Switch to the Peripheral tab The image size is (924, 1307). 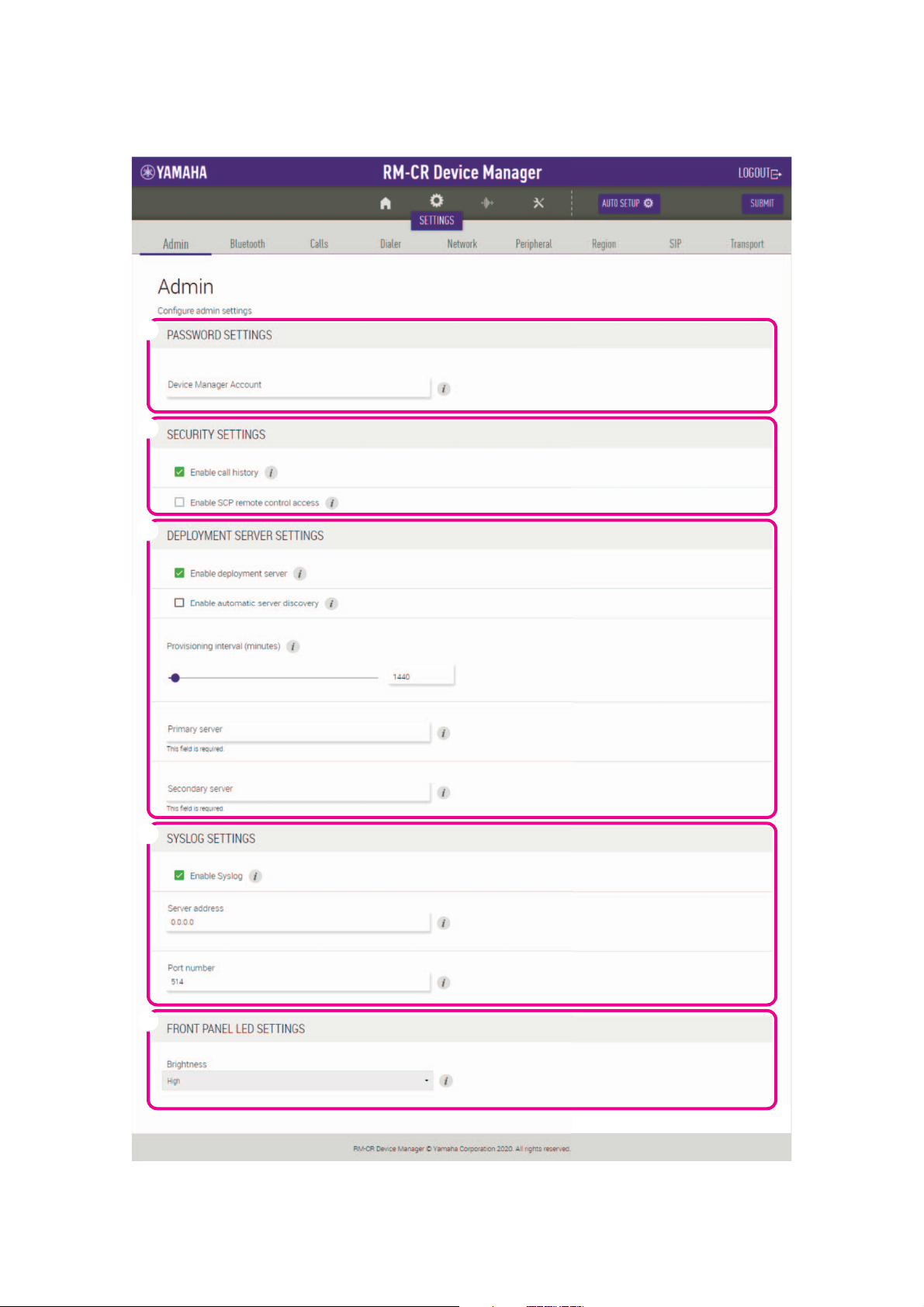534,244
